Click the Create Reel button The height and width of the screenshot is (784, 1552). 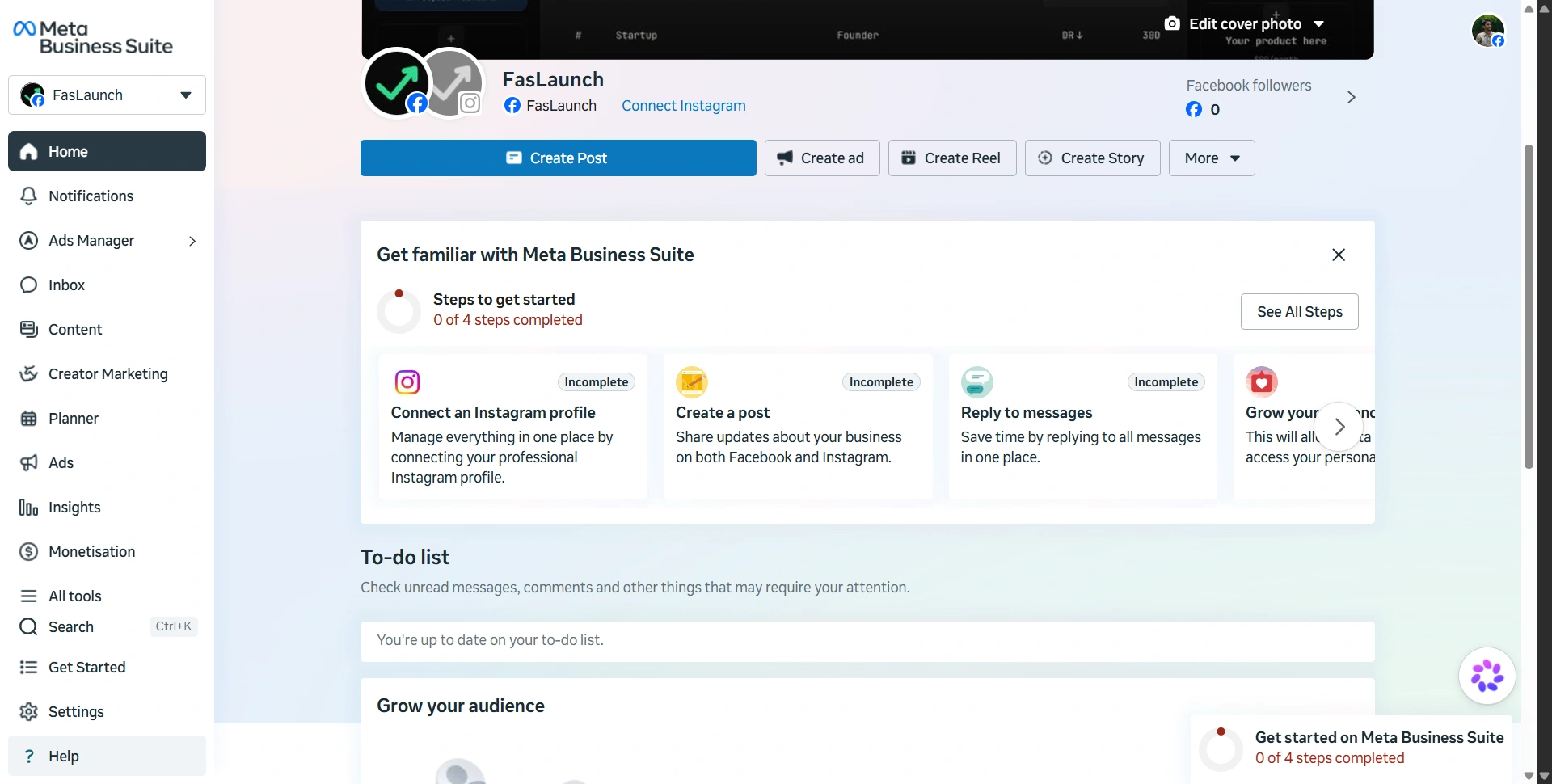(x=952, y=158)
